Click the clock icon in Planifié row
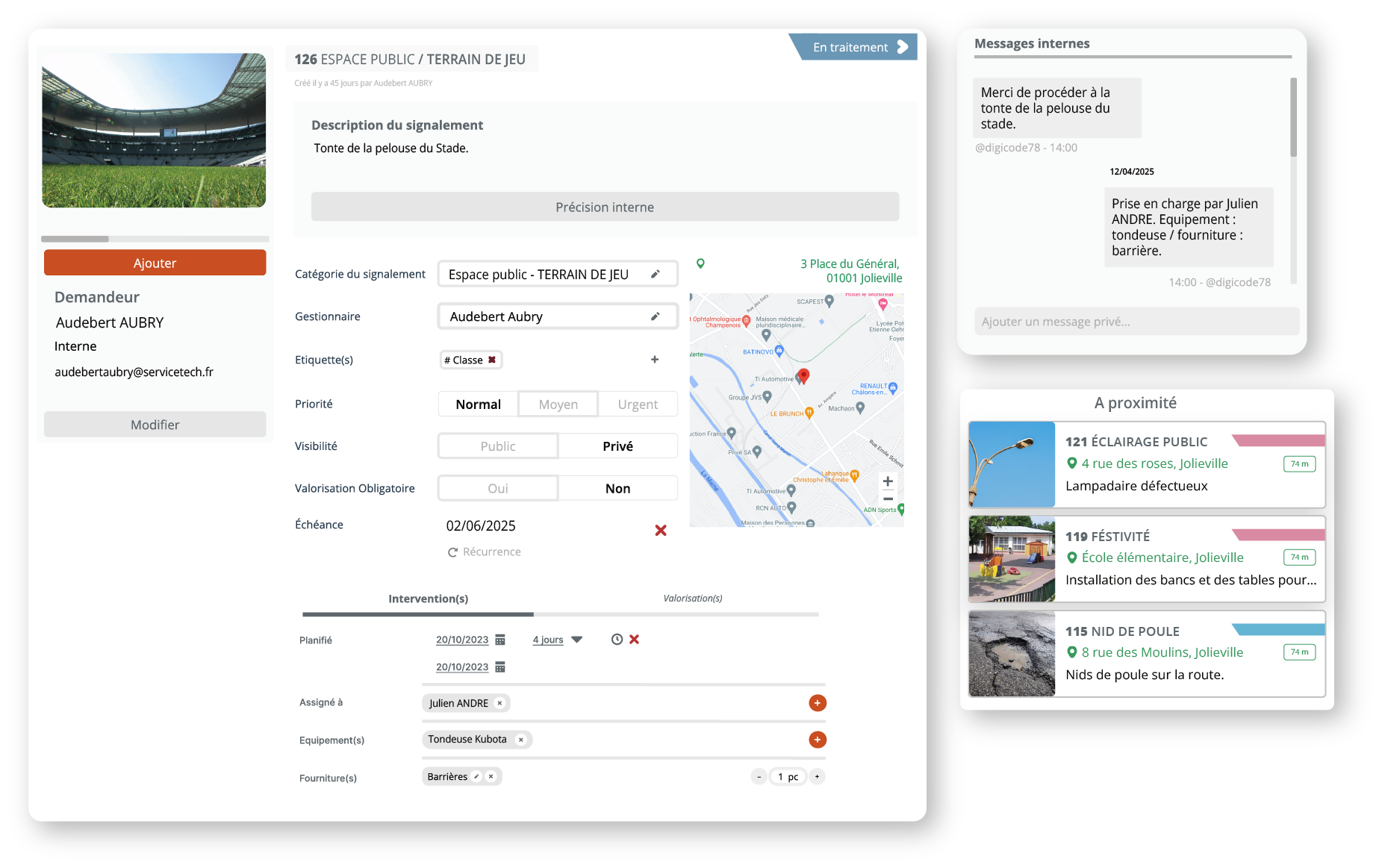This screenshot has width=1382, height=868. [617, 640]
